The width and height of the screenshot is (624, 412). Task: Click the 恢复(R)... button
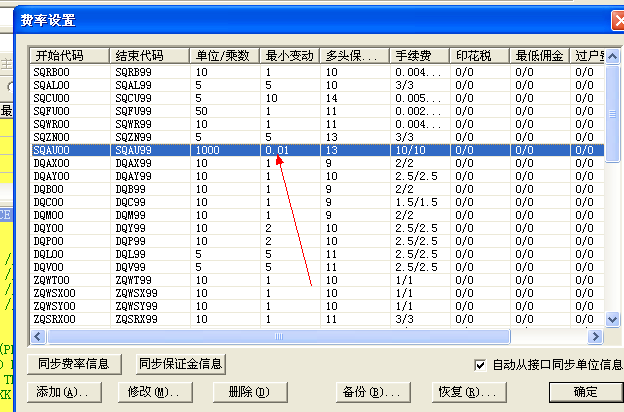(462, 391)
